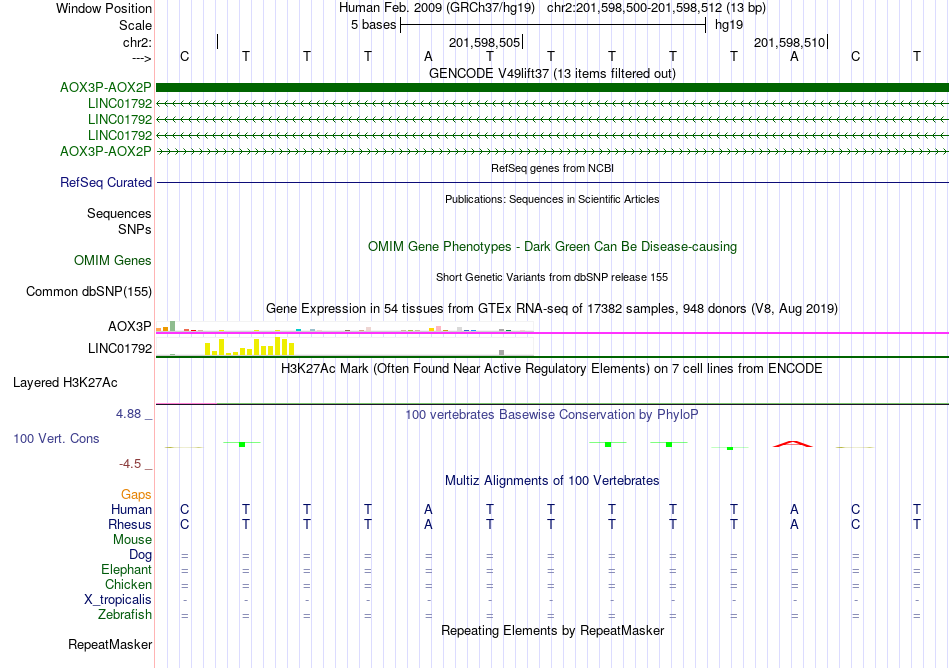Click the RepeatMasker track label
The image size is (950, 668).
click(110, 644)
